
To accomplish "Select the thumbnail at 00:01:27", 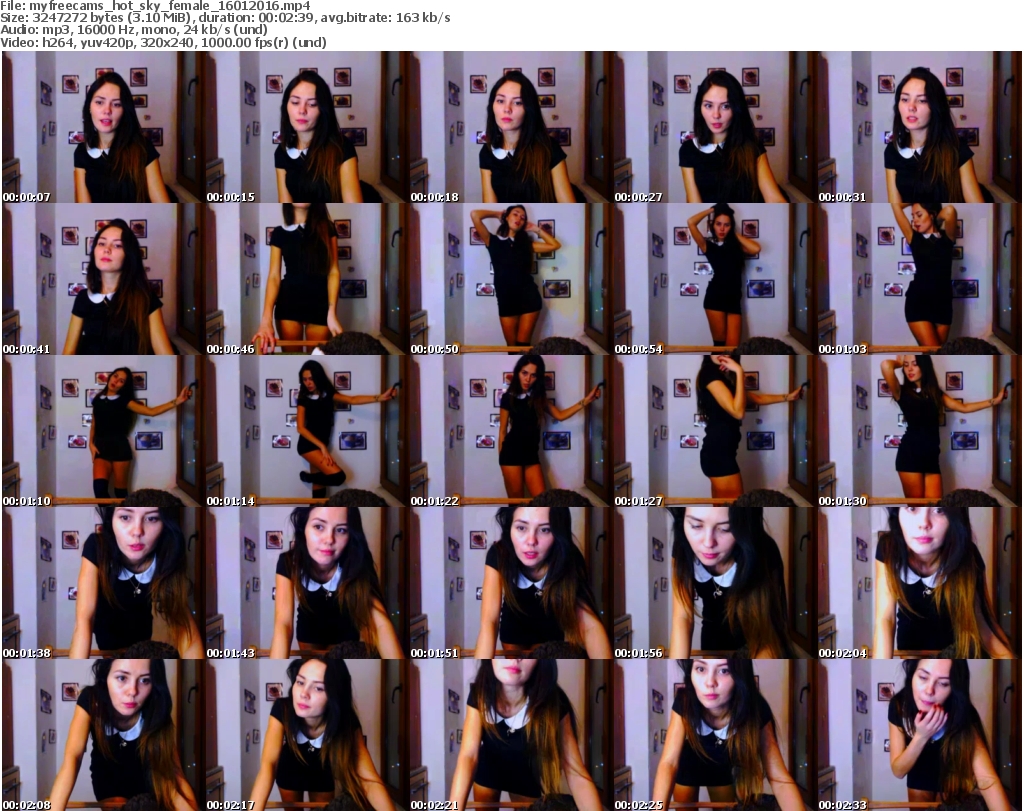I will tap(714, 431).
